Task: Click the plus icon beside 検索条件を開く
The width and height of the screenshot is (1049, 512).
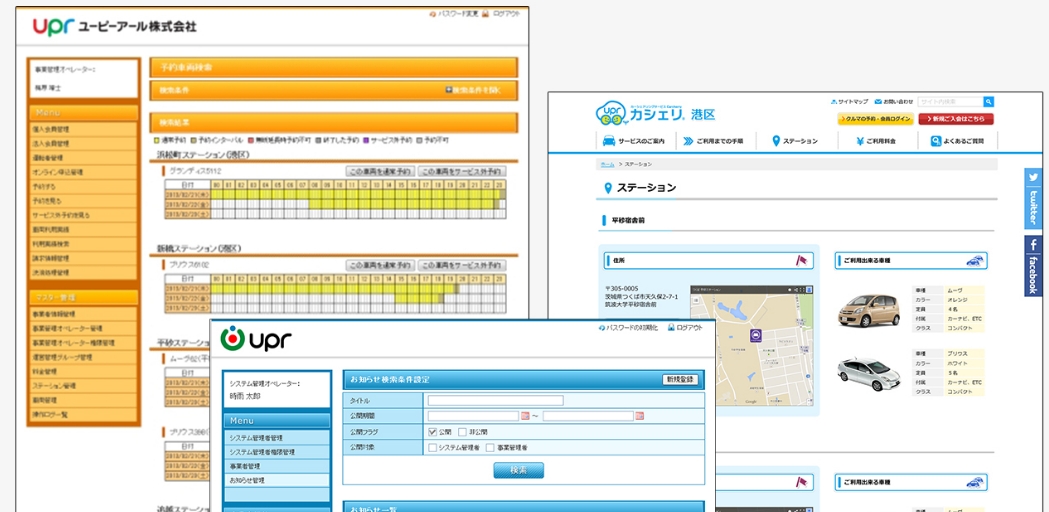Action: click(x=448, y=90)
